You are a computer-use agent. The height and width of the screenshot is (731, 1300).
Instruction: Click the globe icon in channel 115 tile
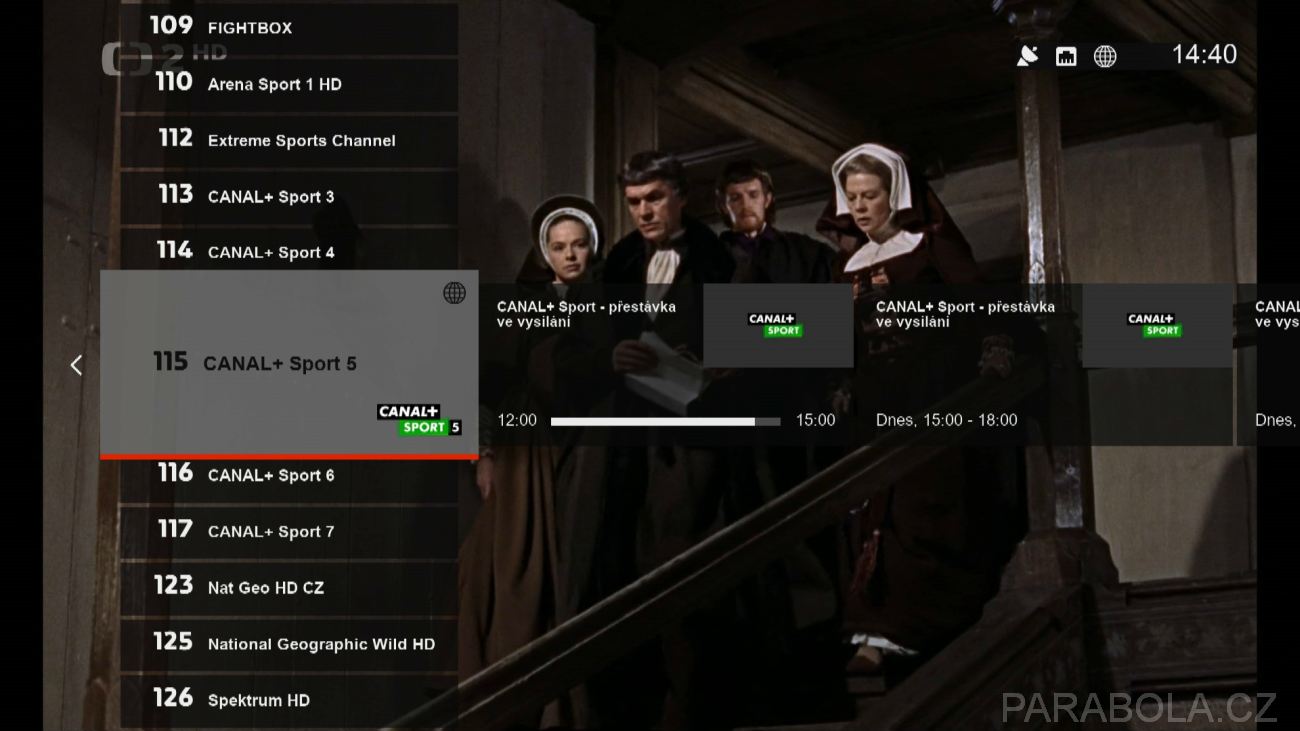point(454,293)
